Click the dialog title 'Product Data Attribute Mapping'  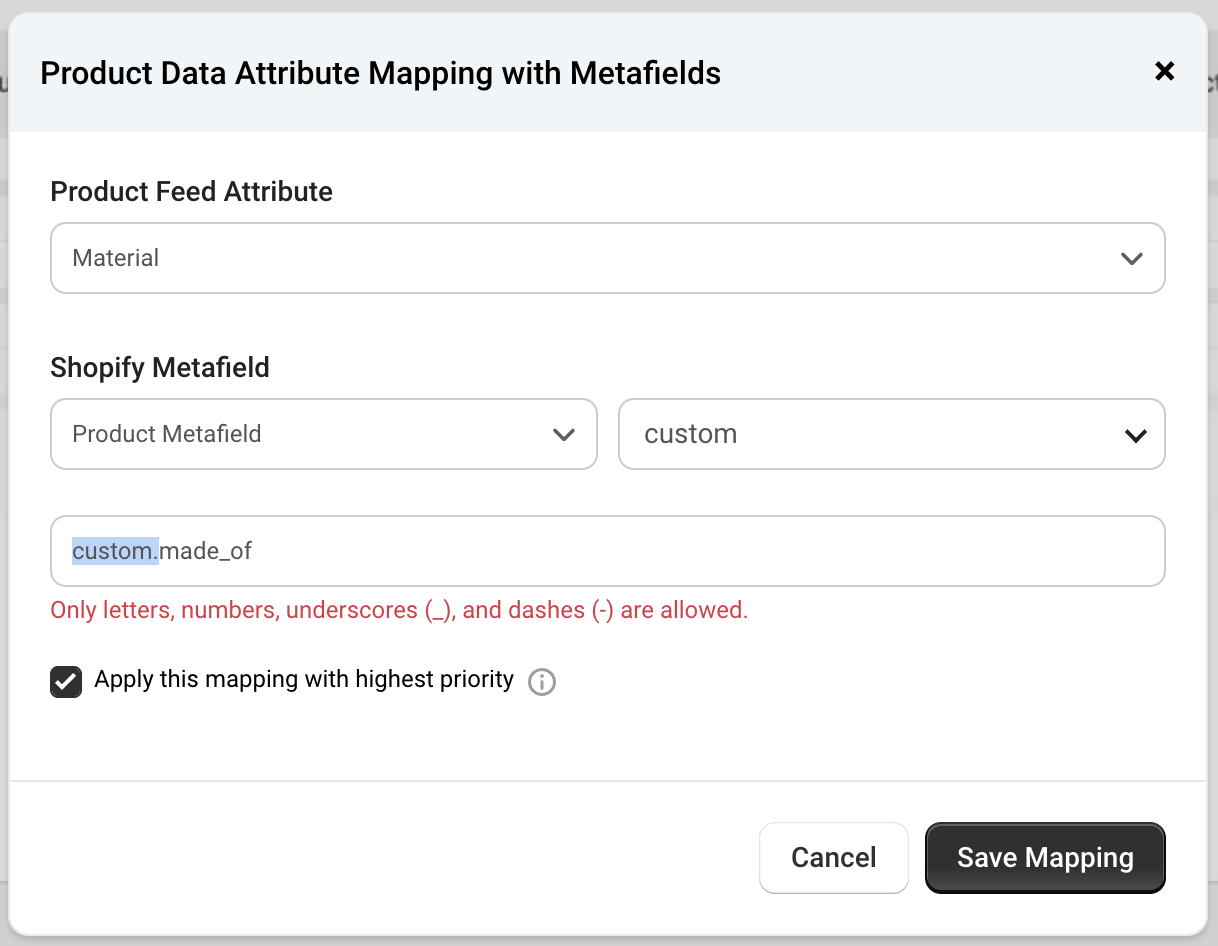(380, 73)
